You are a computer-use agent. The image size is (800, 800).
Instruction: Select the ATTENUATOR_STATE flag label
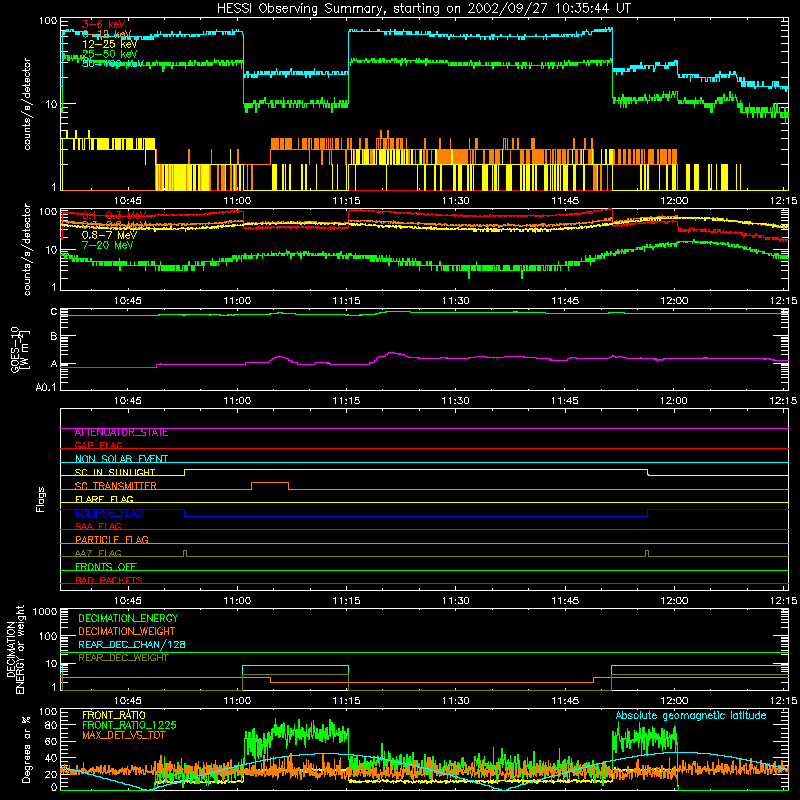(121, 433)
